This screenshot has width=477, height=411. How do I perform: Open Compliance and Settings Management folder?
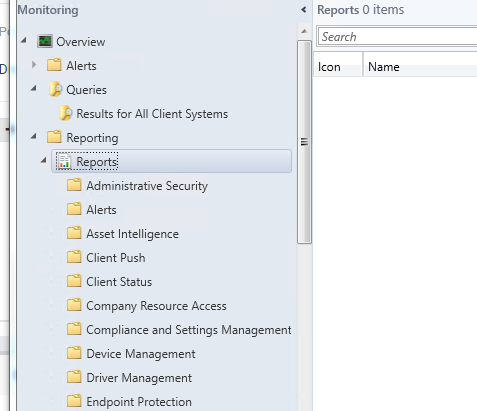click(189, 330)
